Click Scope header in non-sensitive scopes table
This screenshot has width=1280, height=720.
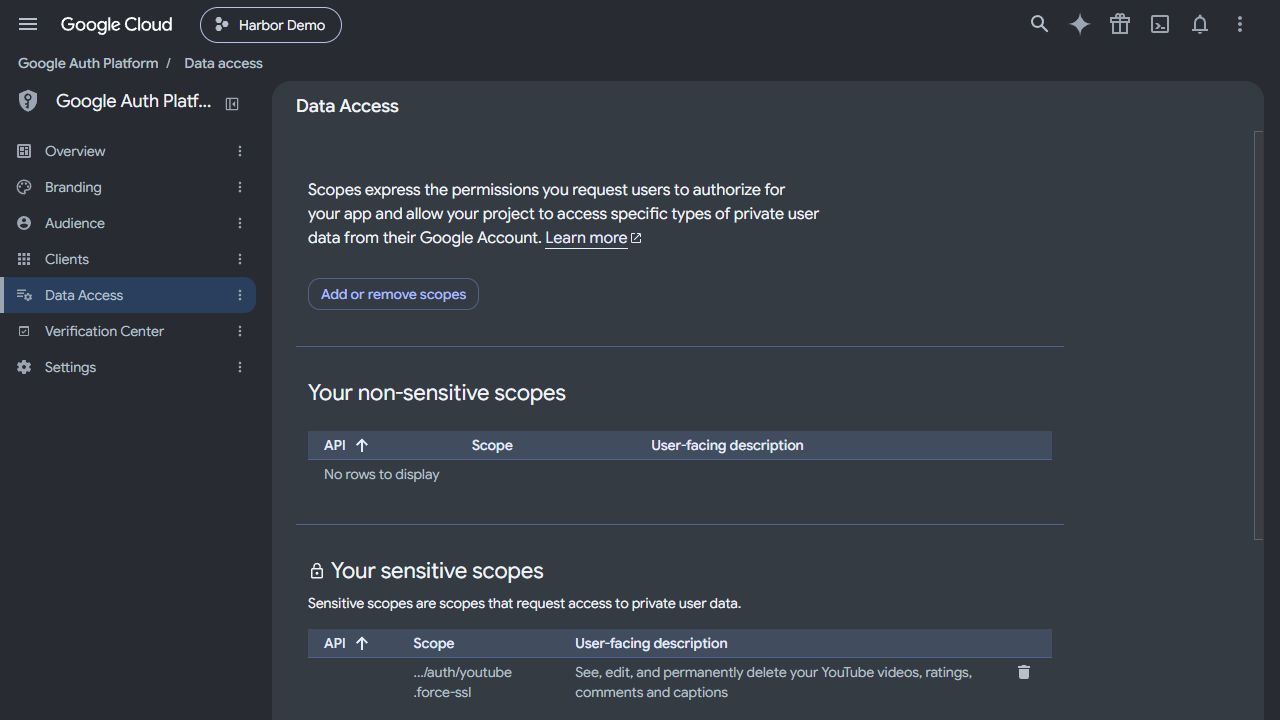492,445
